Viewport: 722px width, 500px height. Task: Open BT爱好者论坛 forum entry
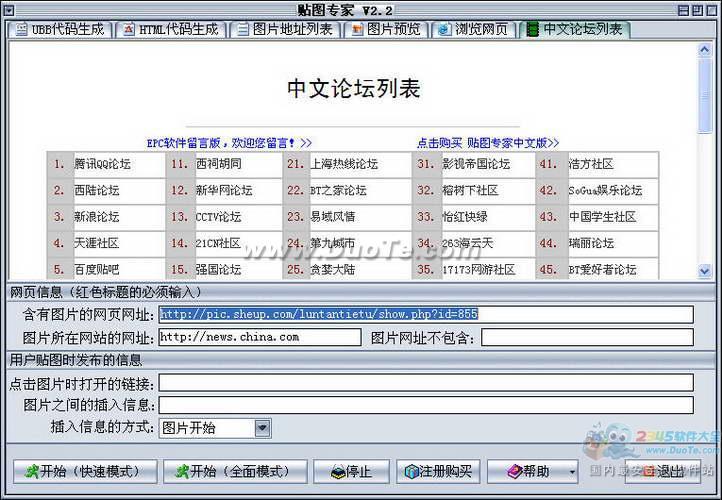(x=602, y=269)
